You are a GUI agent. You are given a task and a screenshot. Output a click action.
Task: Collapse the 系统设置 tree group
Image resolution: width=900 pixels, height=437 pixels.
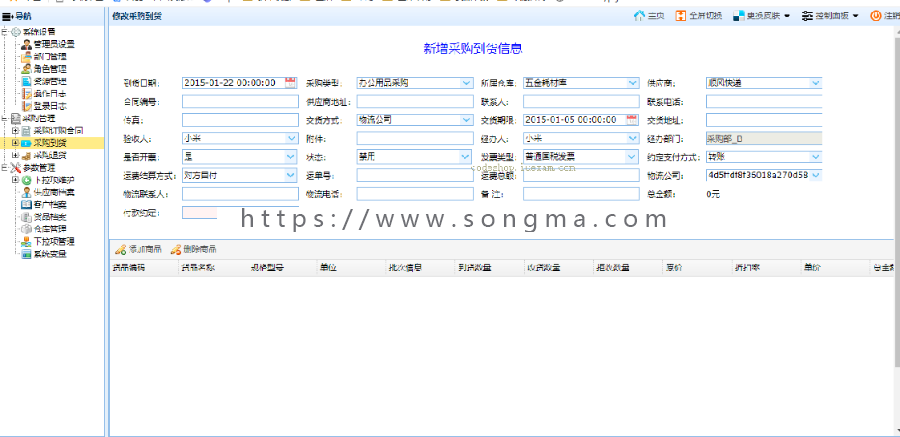[x=5, y=32]
